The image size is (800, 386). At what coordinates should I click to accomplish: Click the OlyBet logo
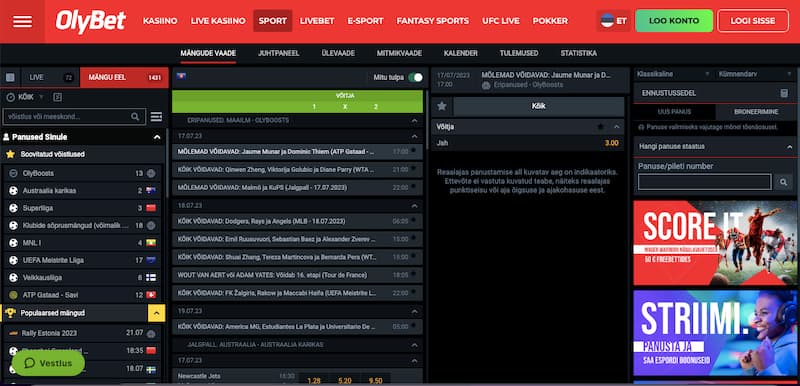[91, 21]
